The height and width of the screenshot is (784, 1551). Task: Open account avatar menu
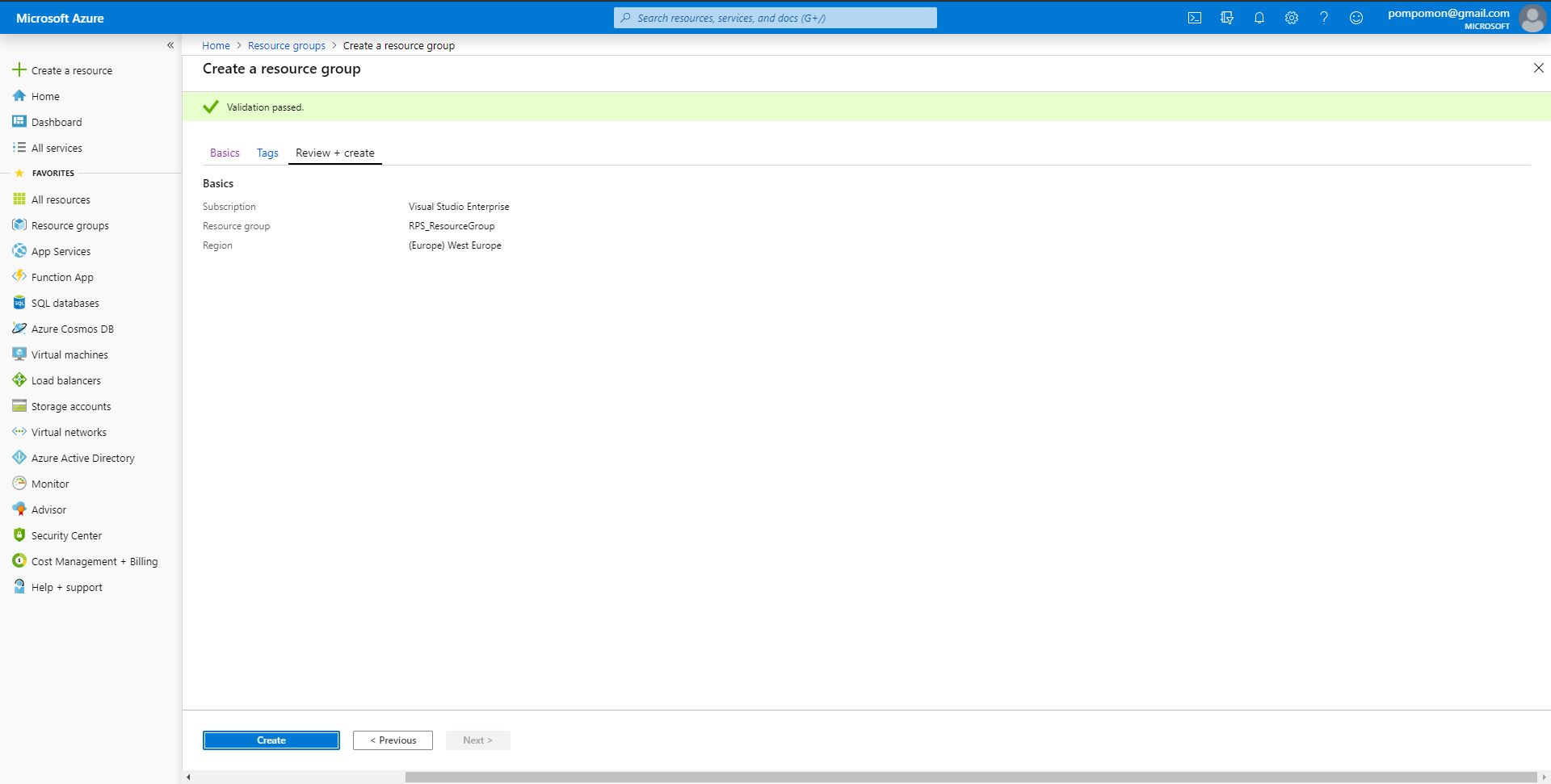click(x=1532, y=18)
